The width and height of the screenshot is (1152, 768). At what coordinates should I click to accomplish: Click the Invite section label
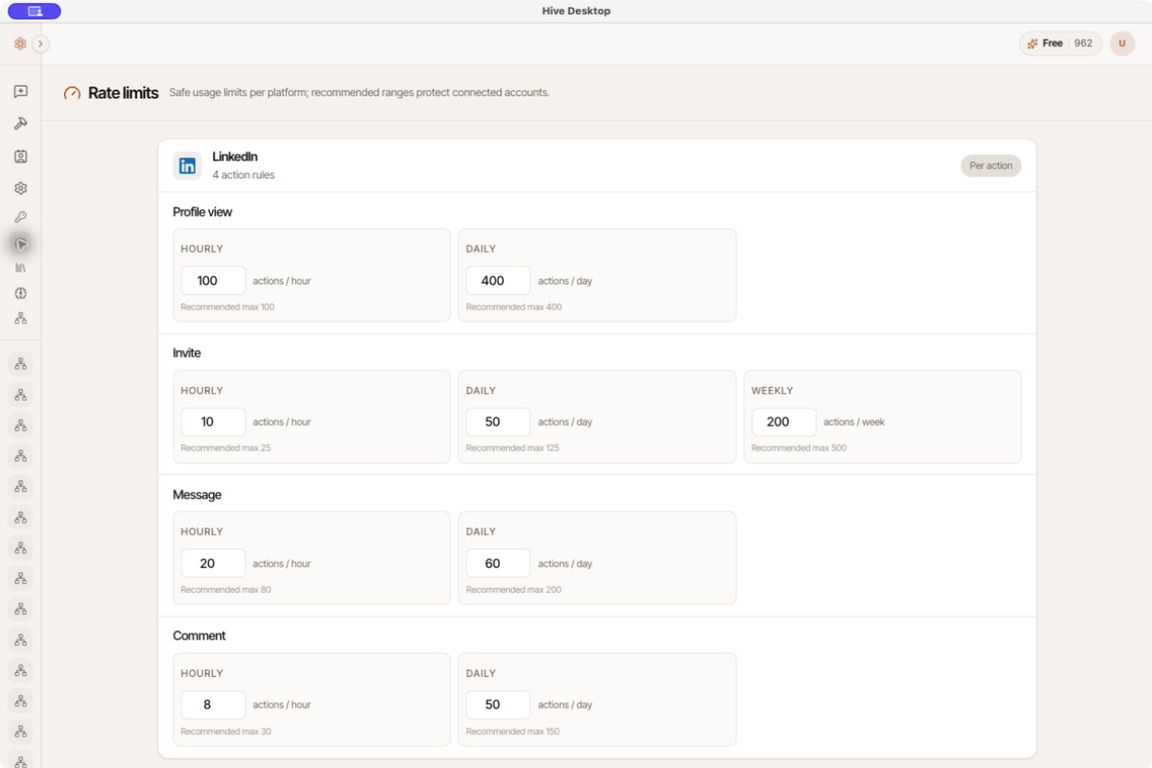coord(187,353)
